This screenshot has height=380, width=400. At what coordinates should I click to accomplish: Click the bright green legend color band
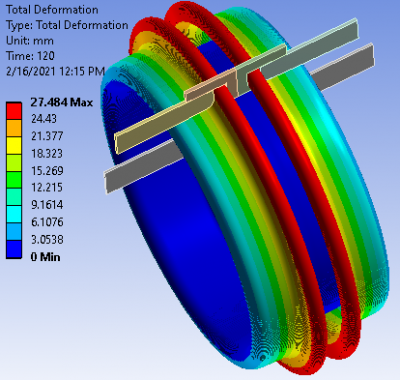pyautogui.click(x=14, y=180)
